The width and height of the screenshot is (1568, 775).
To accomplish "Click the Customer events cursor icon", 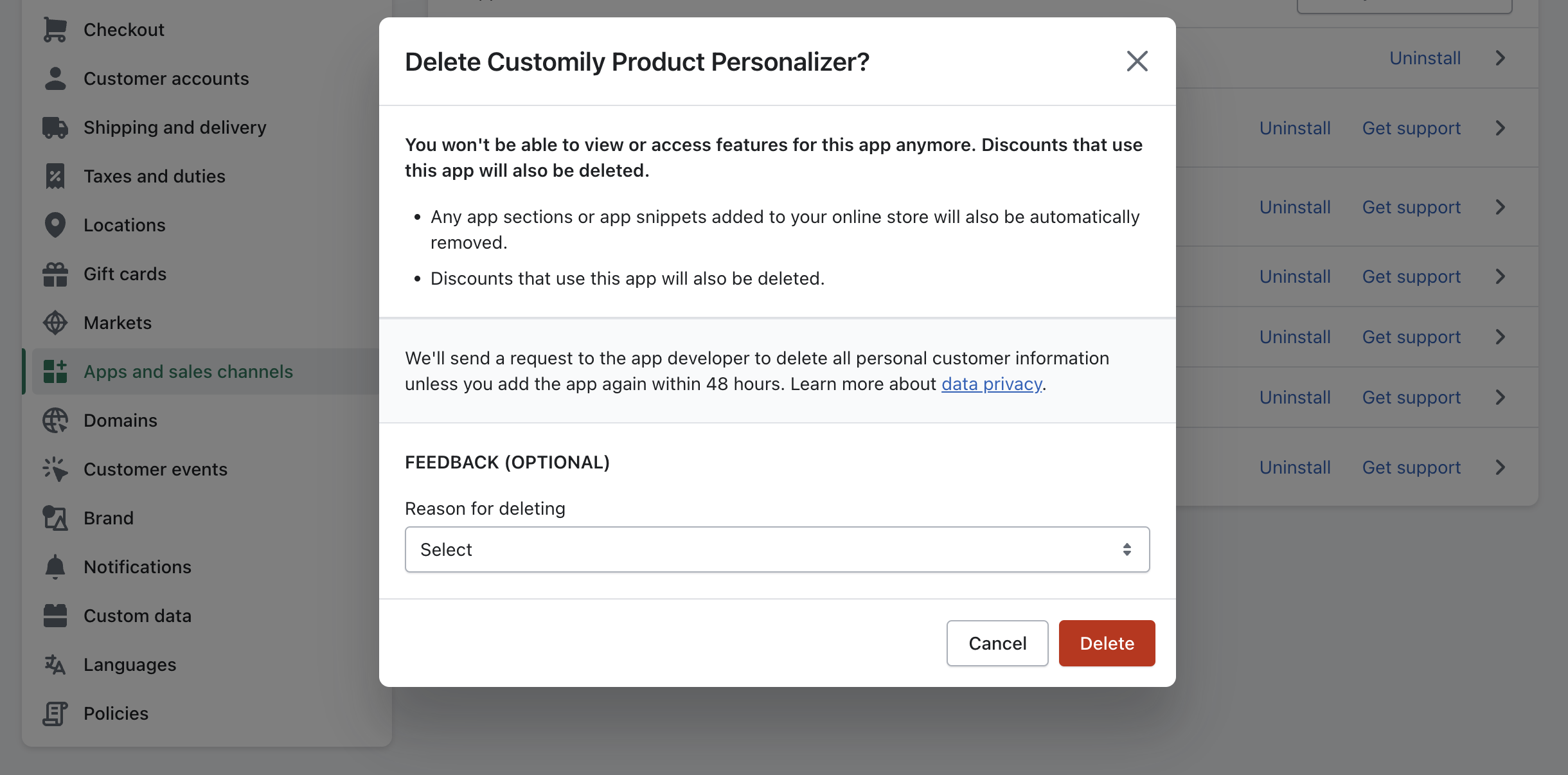I will [55, 469].
